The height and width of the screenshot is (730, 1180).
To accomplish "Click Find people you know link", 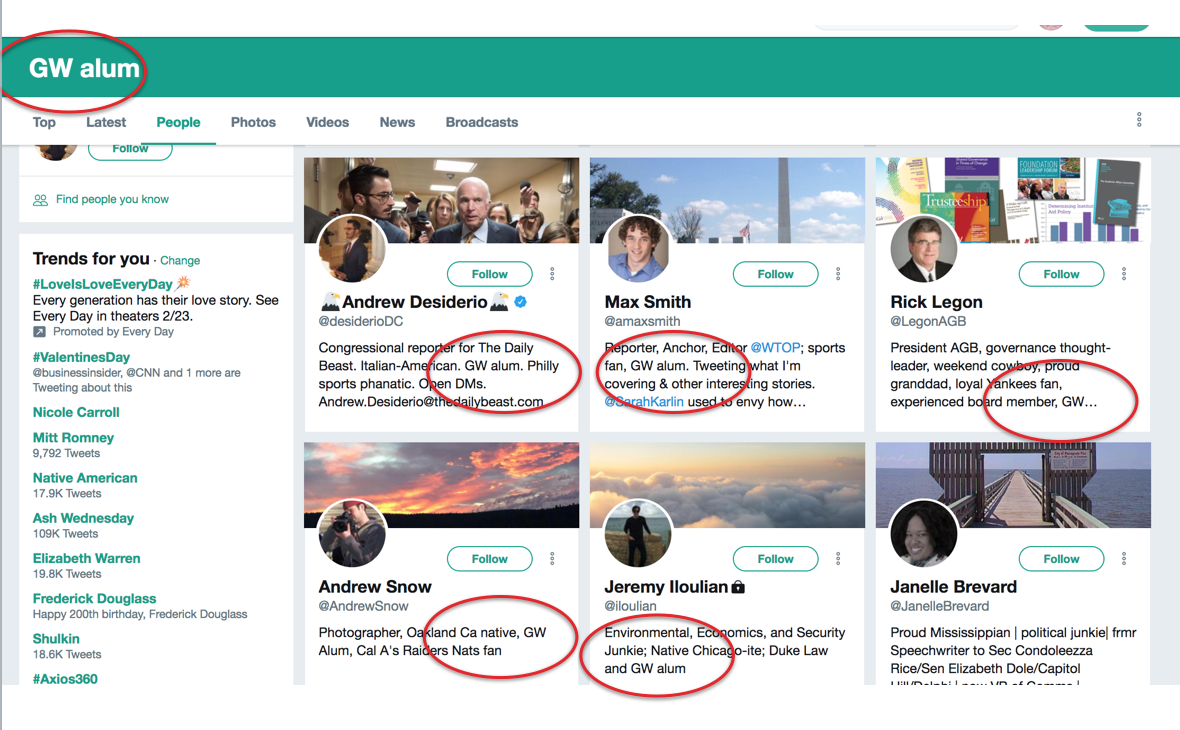I will click(112, 199).
